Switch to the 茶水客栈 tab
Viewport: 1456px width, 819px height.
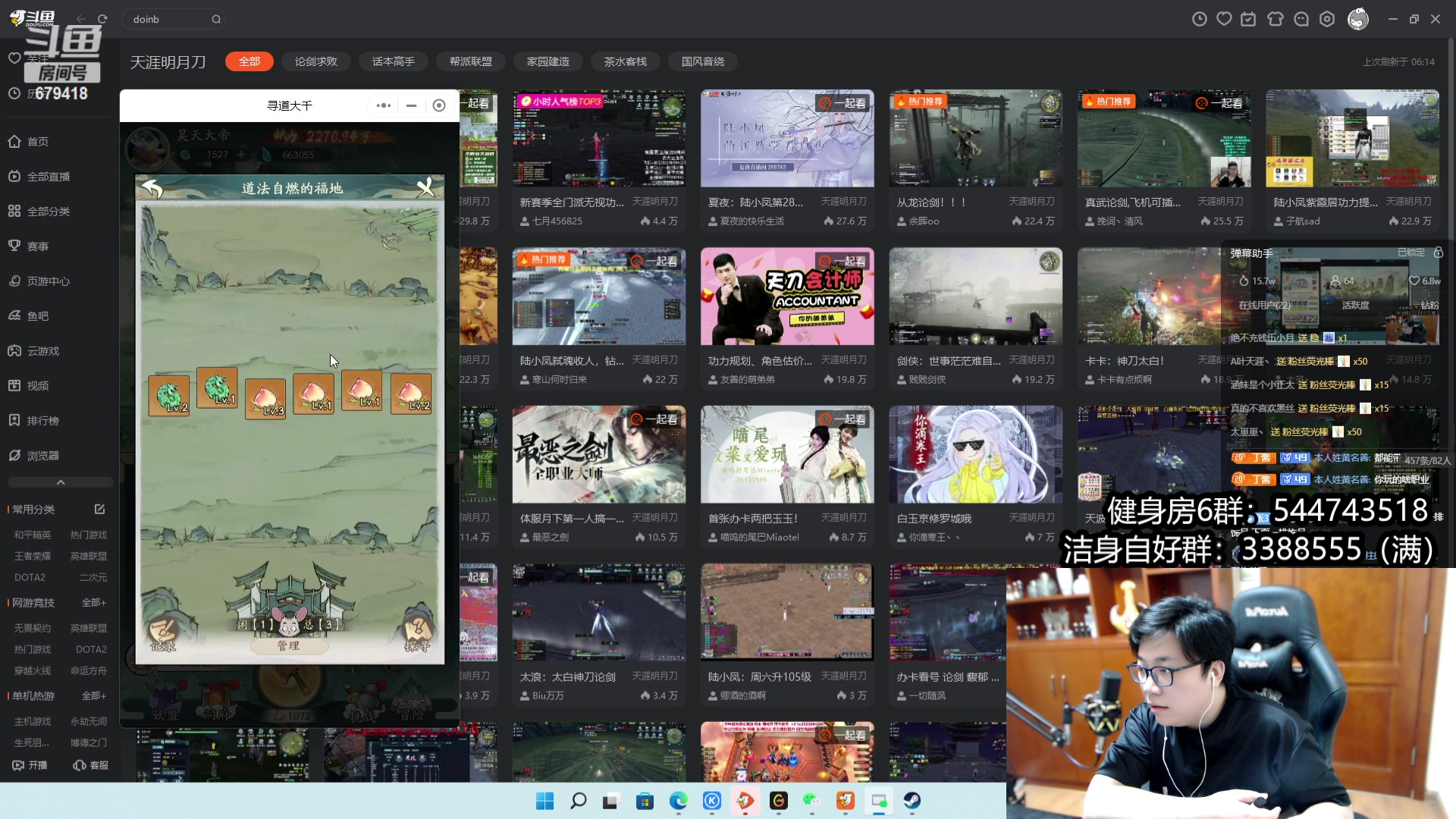[626, 61]
